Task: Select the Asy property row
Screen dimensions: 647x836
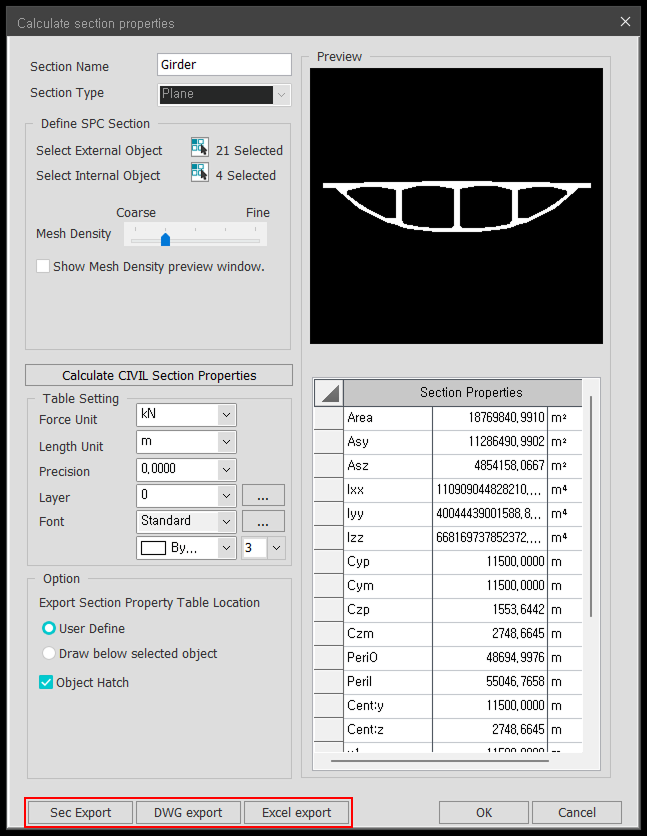Action: pyautogui.click(x=448, y=441)
